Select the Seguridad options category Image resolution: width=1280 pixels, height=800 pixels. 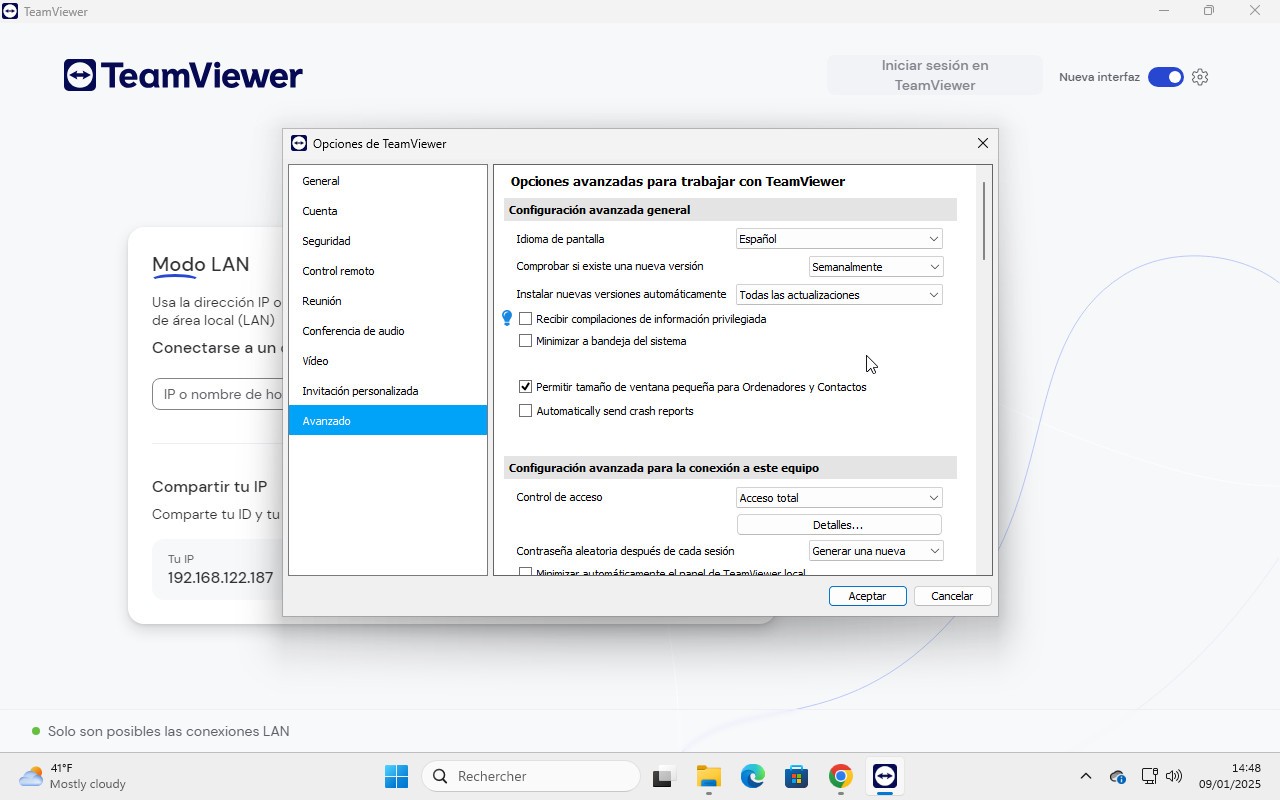pos(326,241)
